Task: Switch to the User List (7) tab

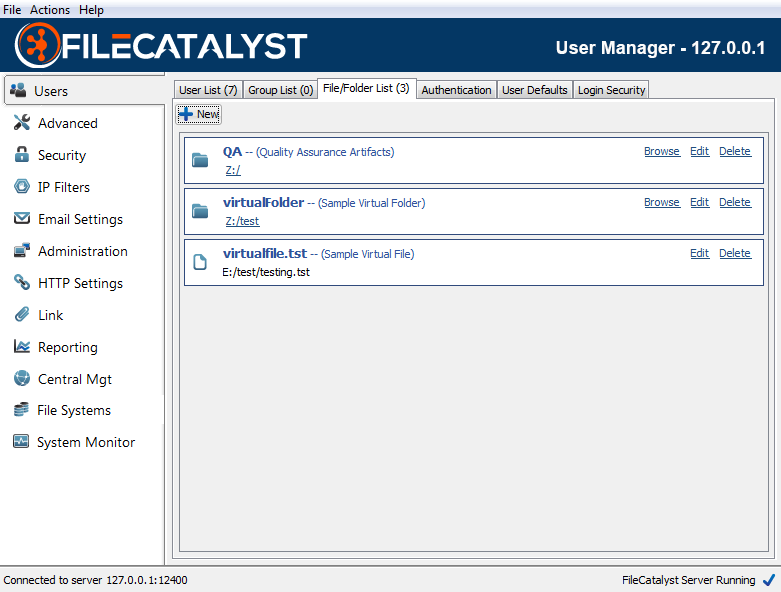Action: [208, 90]
